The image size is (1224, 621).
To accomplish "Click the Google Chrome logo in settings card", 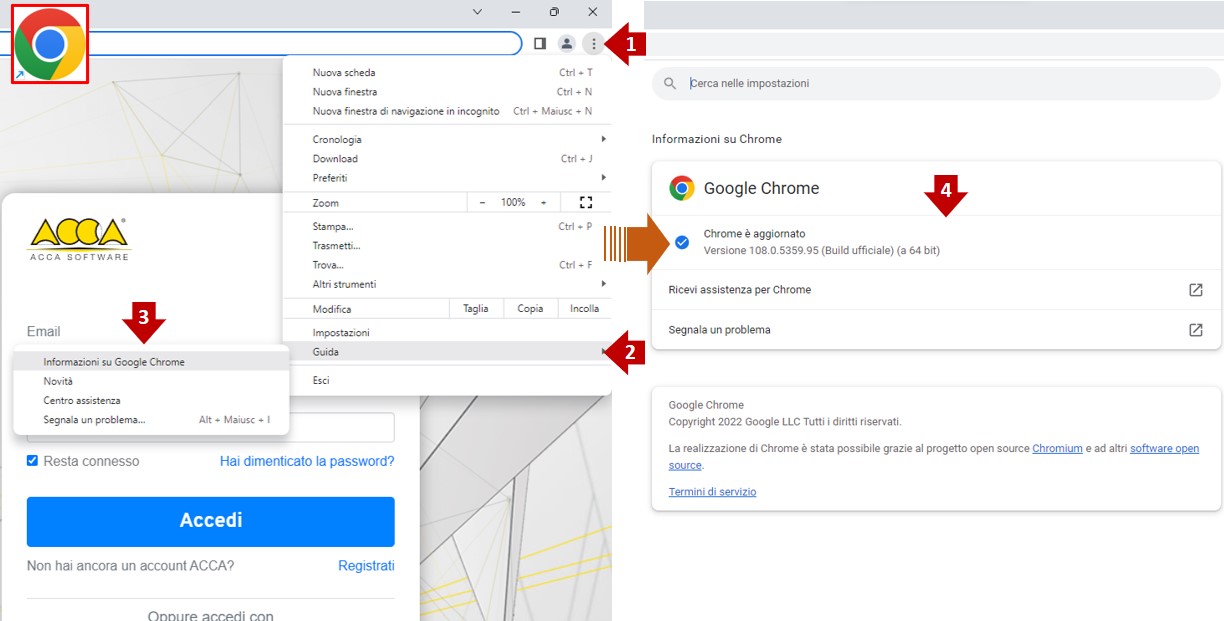I will (x=682, y=188).
